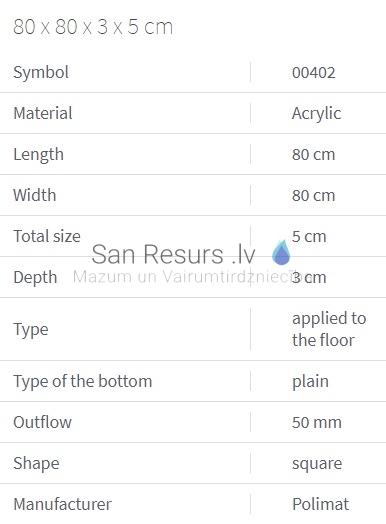Select the Shape value square
Viewport: 386px width, 524px height.
tap(317, 464)
